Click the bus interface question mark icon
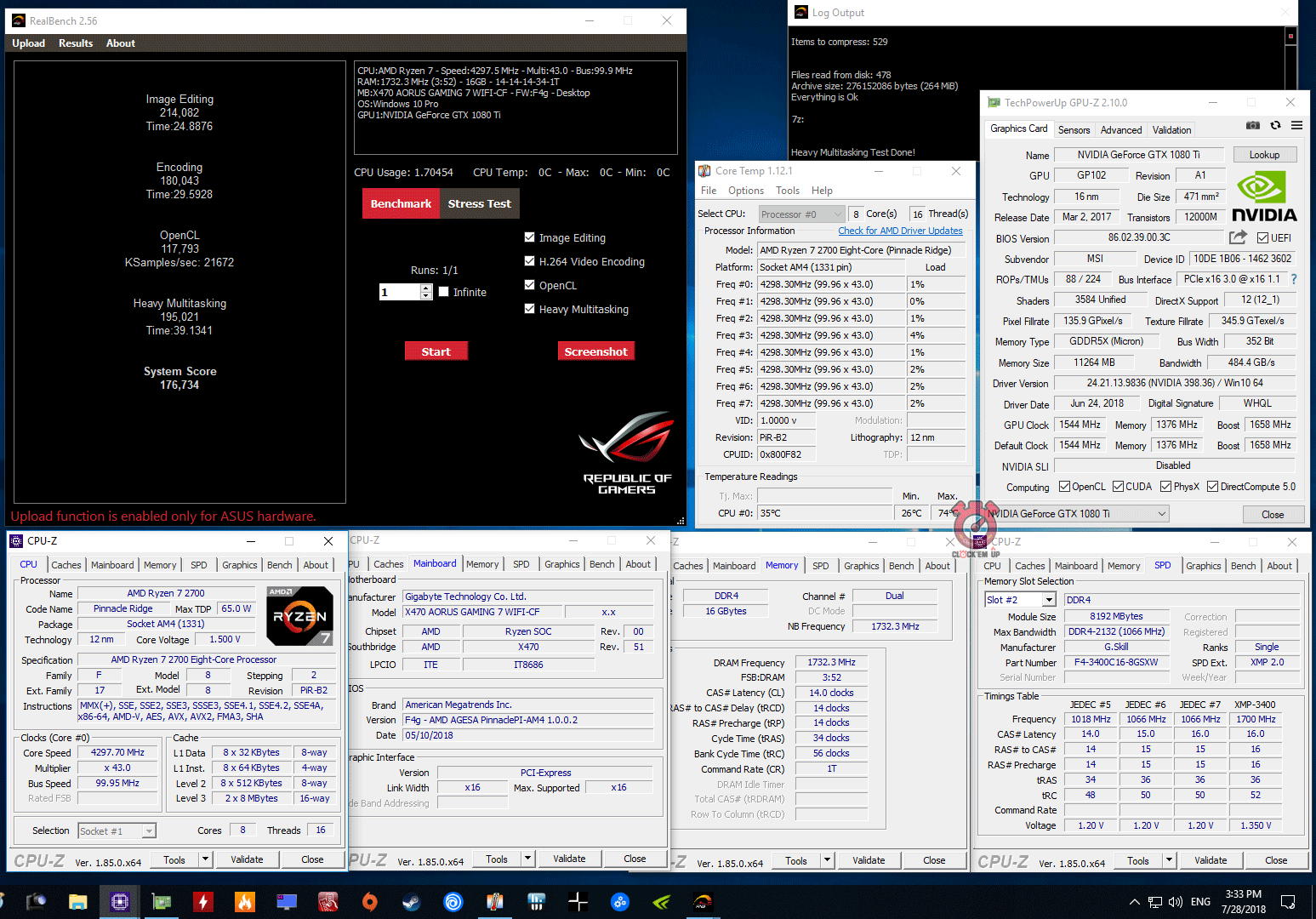The image size is (1316, 919). (1294, 279)
